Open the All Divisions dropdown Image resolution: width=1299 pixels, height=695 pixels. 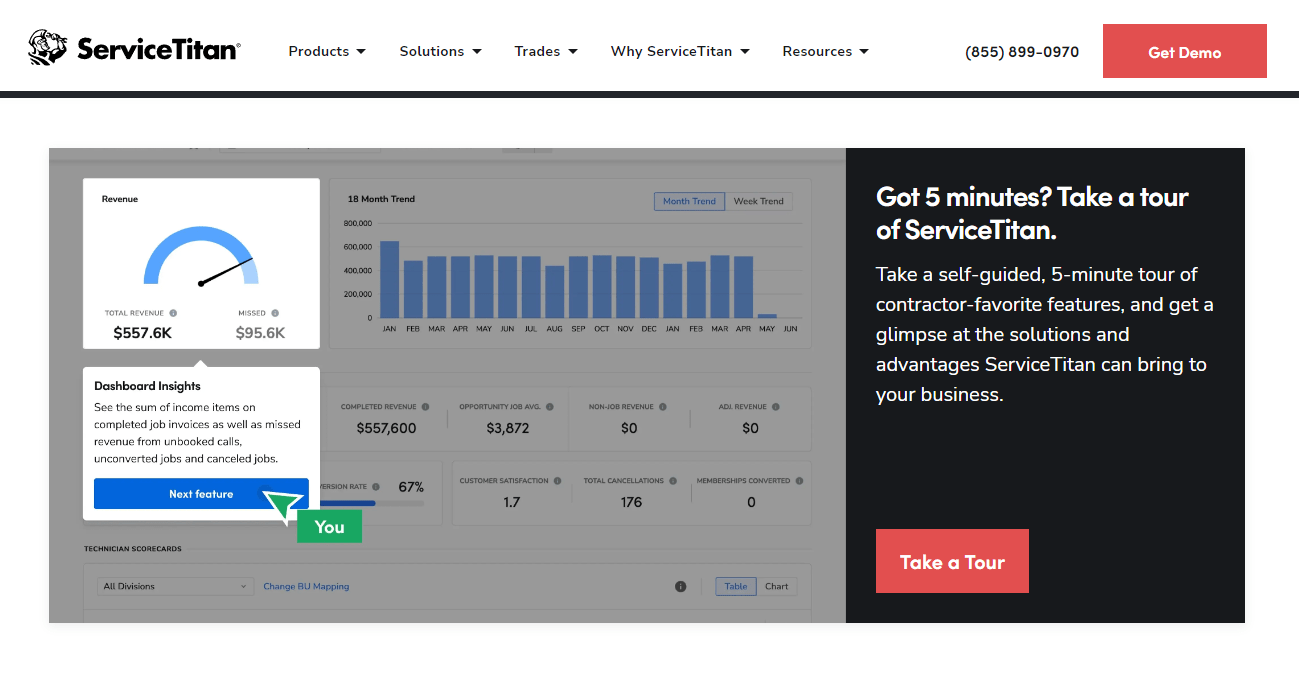(x=176, y=586)
